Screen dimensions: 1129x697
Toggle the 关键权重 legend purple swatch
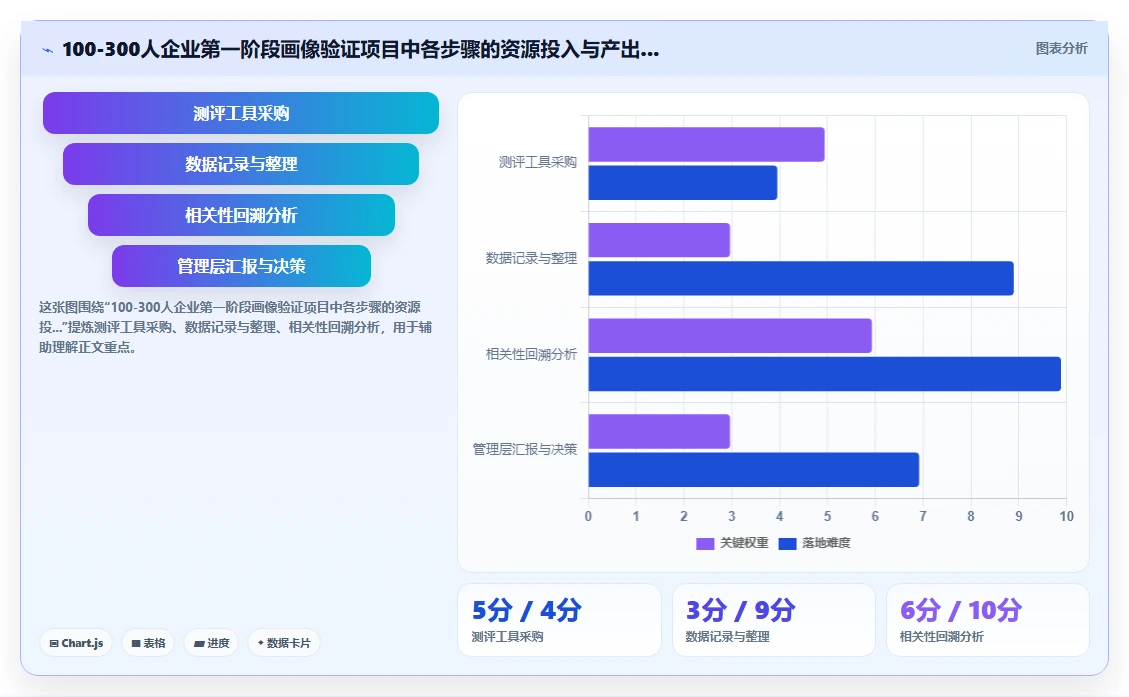pyautogui.click(x=705, y=544)
